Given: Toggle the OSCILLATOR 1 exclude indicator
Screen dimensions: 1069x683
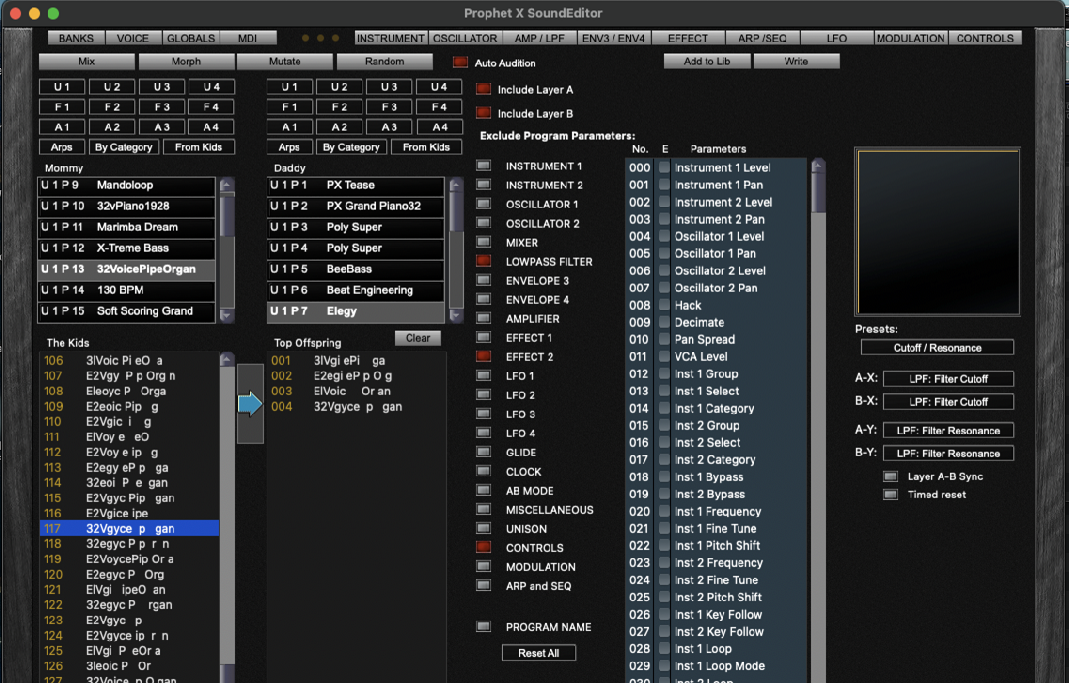Looking at the screenshot, I should (484, 204).
